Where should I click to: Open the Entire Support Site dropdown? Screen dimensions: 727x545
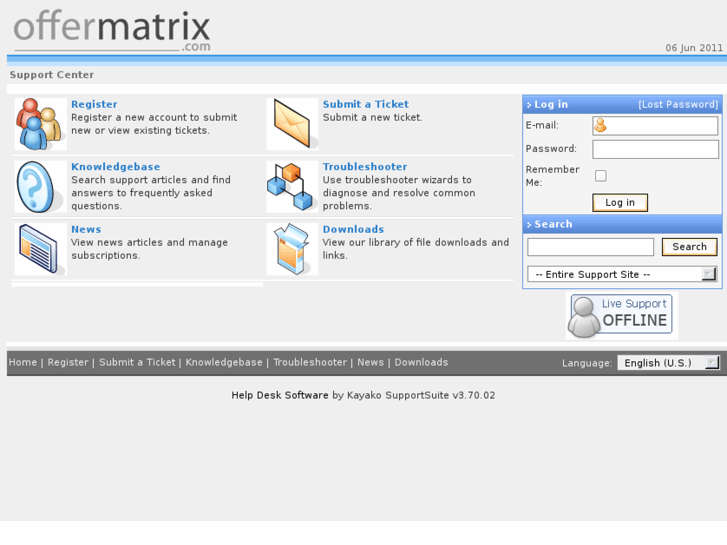click(622, 274)
